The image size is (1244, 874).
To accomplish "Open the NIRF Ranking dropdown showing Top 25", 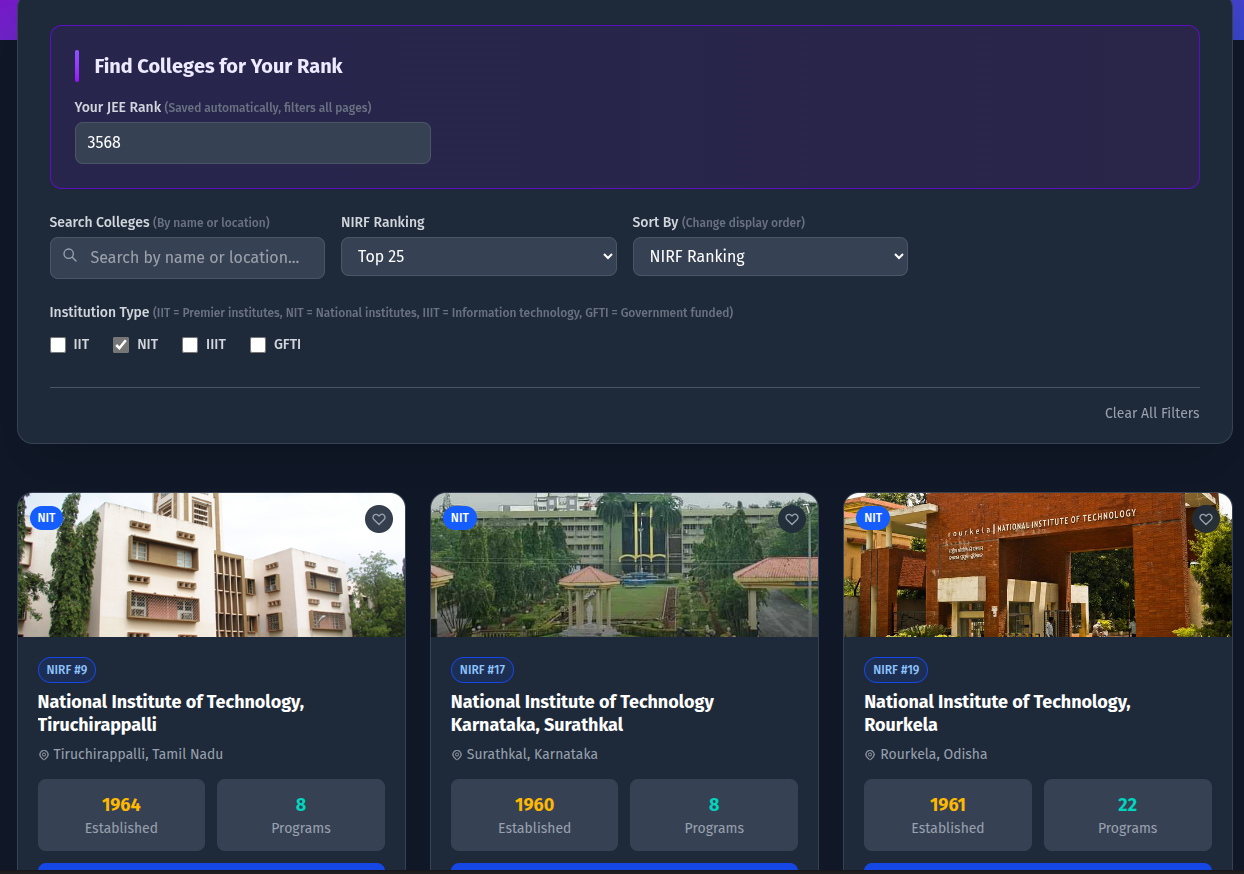I will [479, 256].
